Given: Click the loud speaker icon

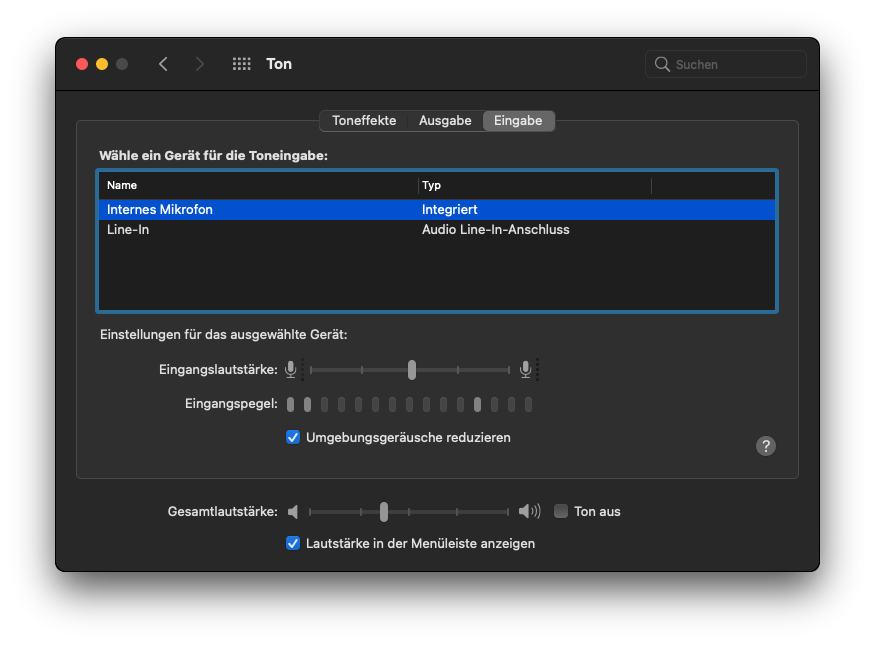Looking at the screenshot, I should tap(528, 512).
